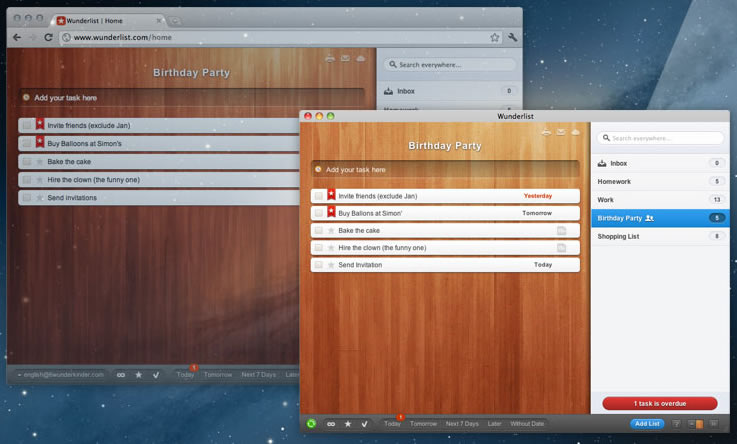
Task: Click the 1 task is overdue button
Action: pos(660,404)
